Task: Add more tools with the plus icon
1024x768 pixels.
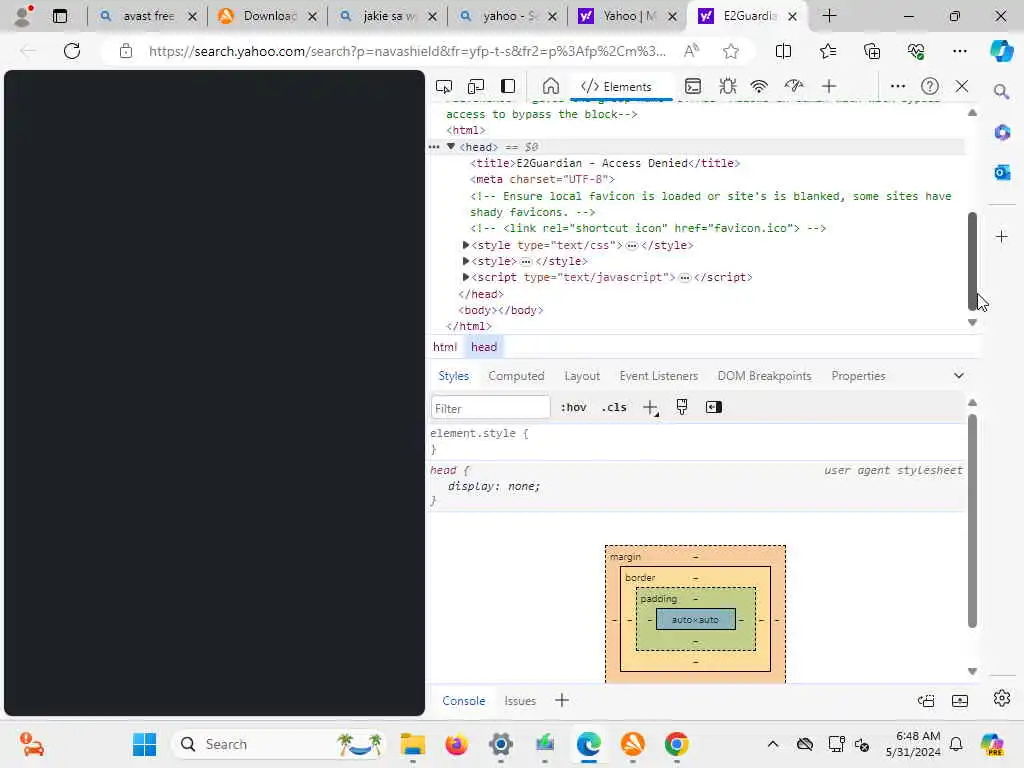Action: 829,86
